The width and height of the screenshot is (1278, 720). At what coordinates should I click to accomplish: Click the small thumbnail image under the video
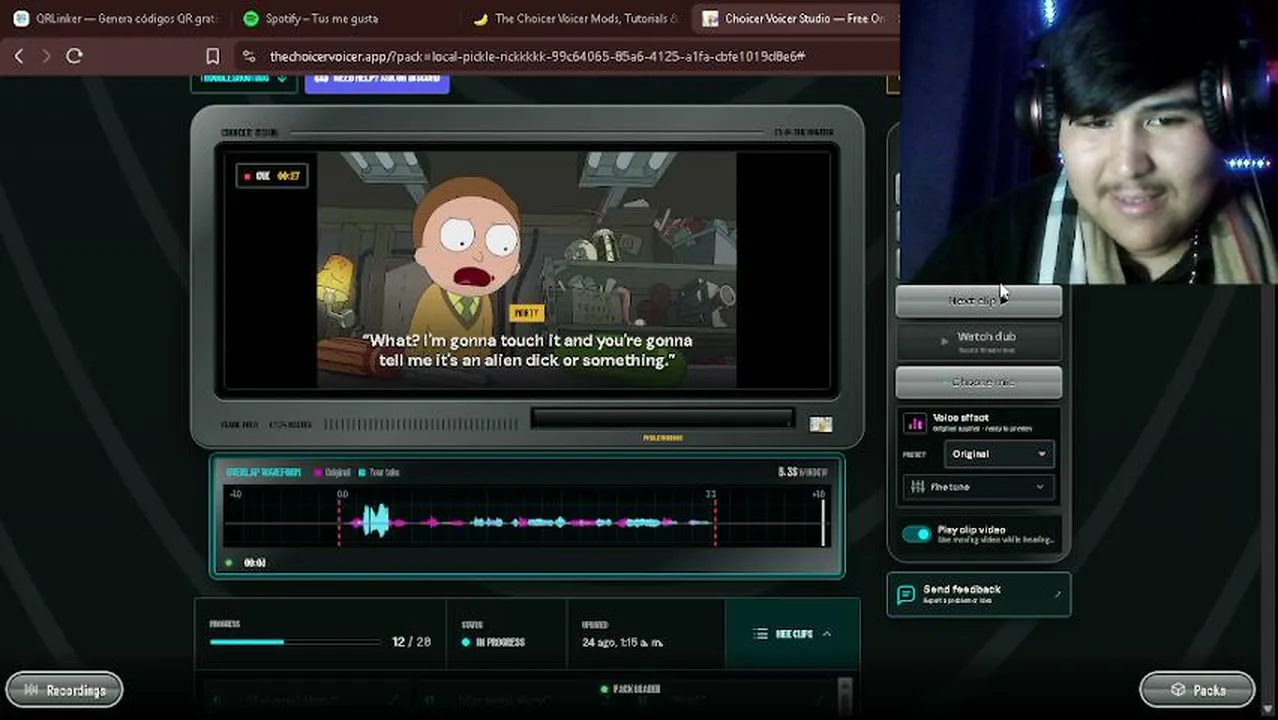pyautogui.click(x=821, y=424)
